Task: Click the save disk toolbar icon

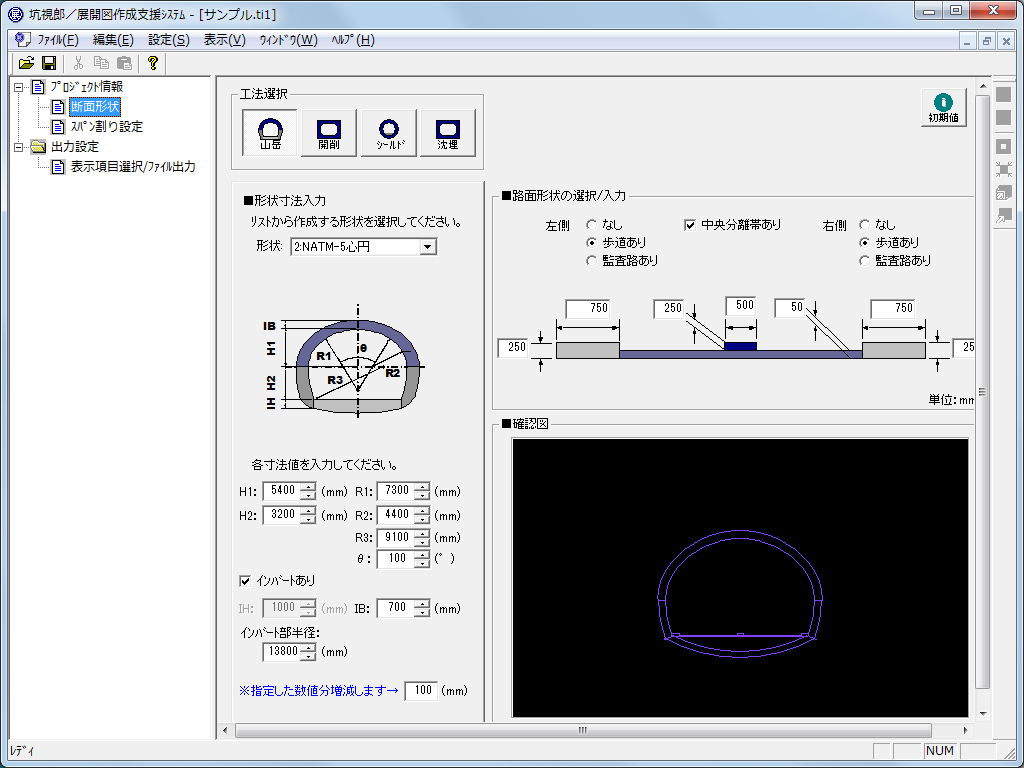Action: coord(48,63)
